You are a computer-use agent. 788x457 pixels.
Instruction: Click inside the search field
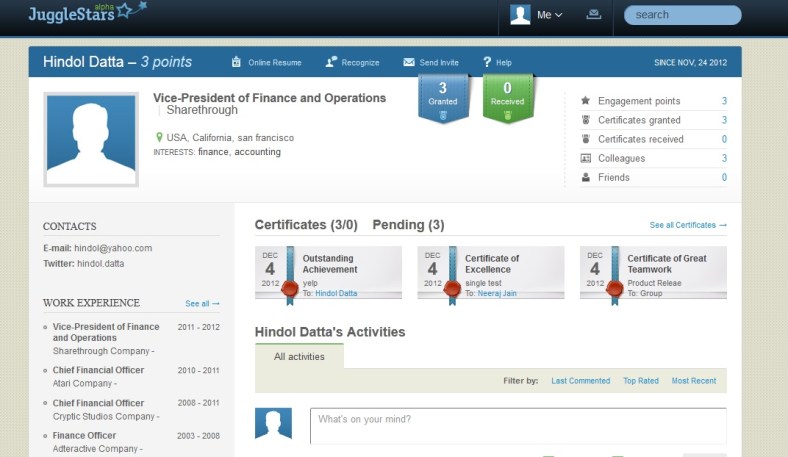[685, 15]
